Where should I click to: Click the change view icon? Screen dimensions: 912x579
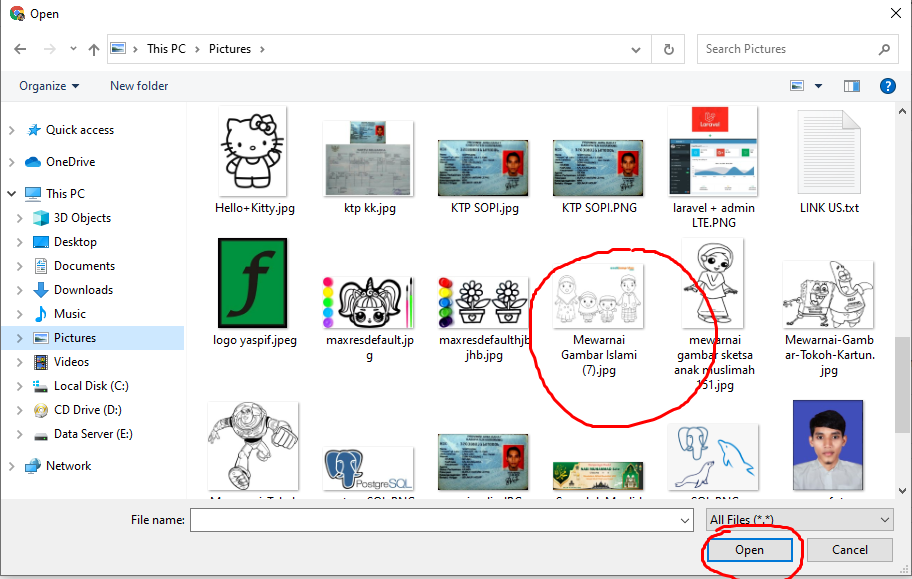797,86
